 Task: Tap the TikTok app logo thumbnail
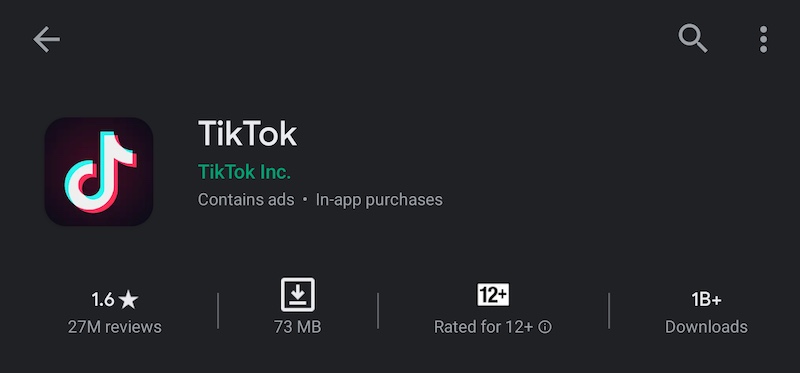pos(98,171)
